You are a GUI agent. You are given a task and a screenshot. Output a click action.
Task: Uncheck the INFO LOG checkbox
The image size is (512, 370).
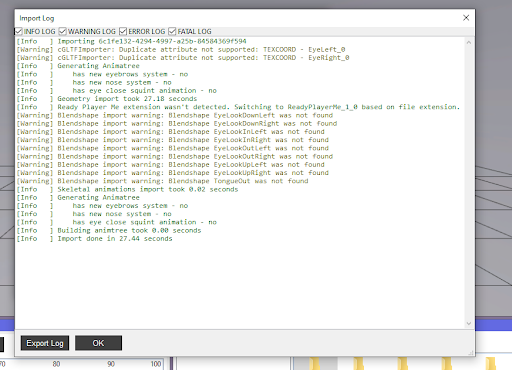pyautogui.click(x=19, y=31)
